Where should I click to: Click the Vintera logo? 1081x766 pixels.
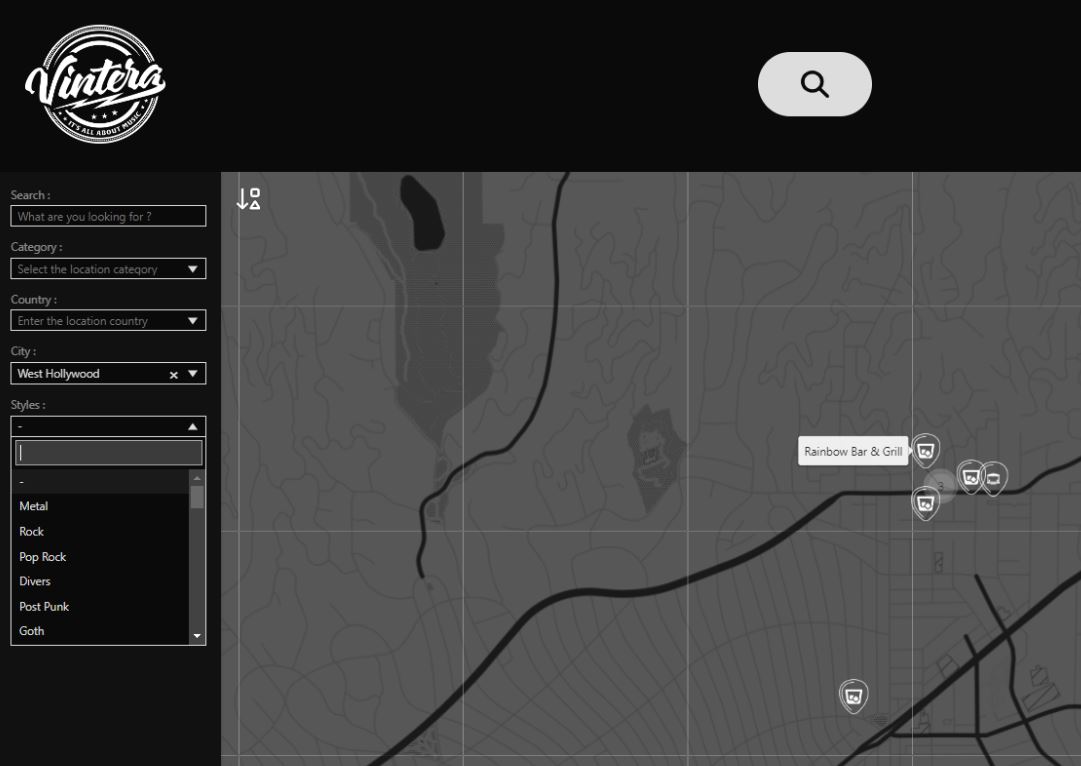point(95,85)
